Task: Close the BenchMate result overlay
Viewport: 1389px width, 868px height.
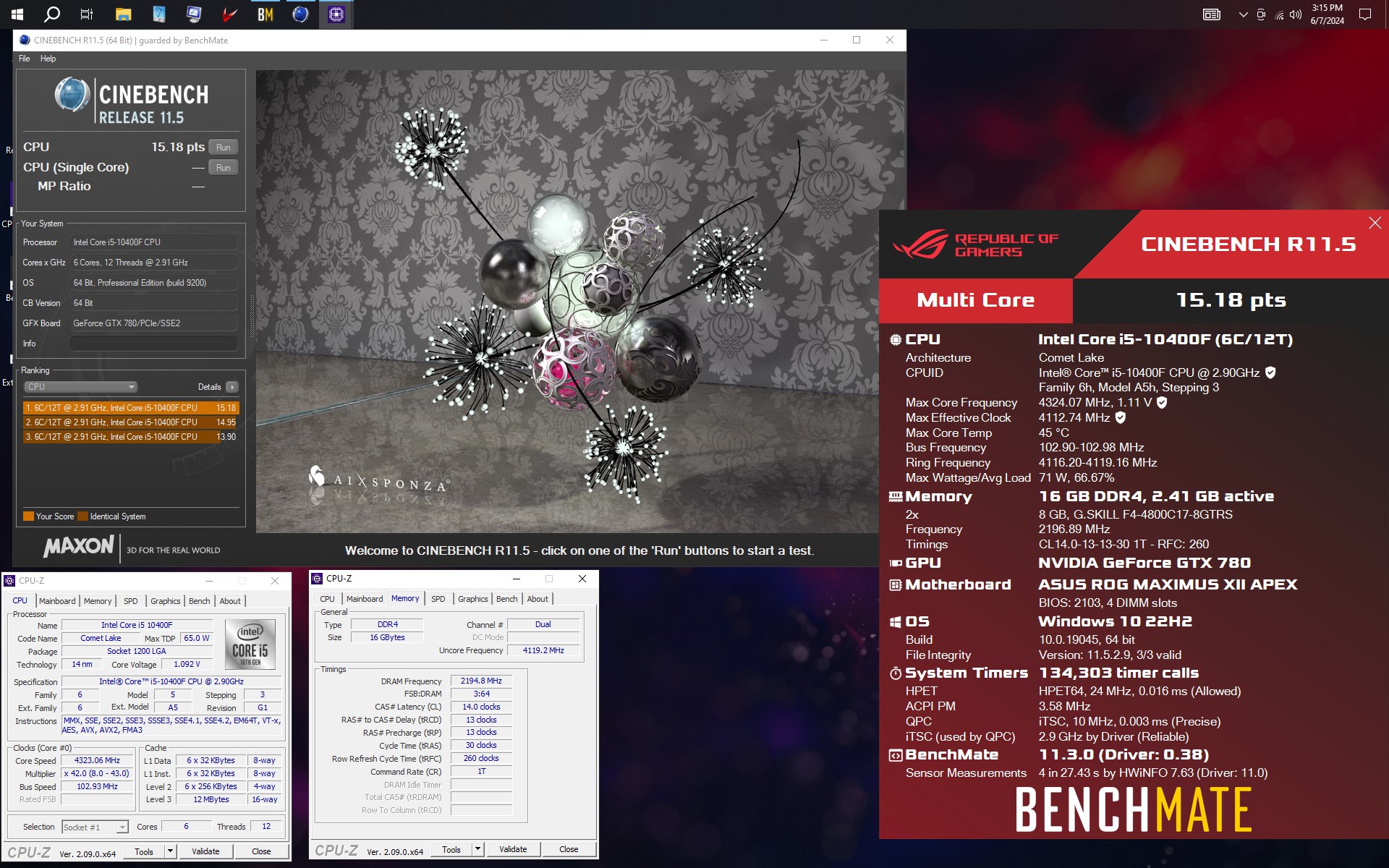Action: pyautogui.click(x=1375, y=223)
